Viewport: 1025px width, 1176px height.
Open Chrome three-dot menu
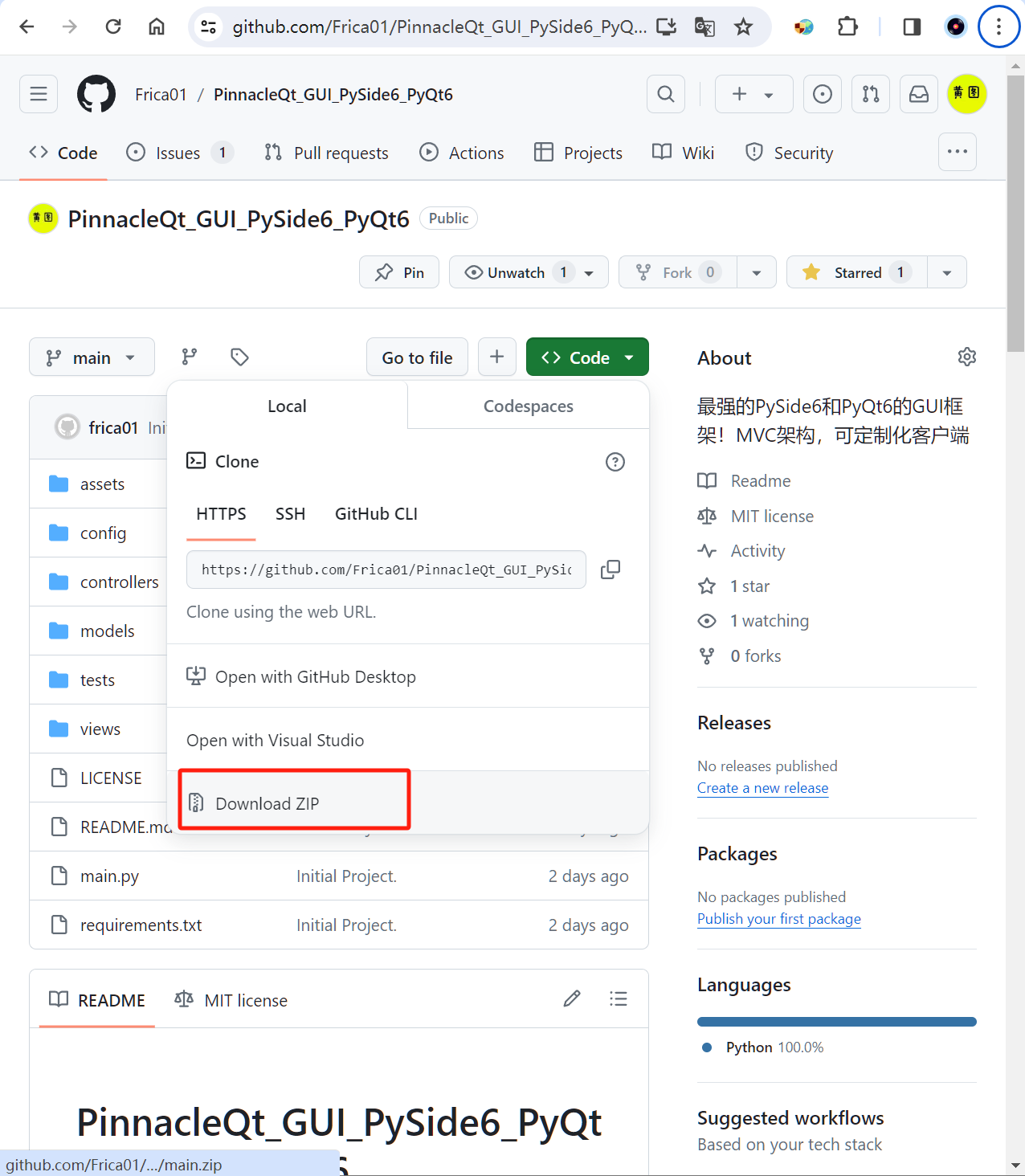point(998,27)
